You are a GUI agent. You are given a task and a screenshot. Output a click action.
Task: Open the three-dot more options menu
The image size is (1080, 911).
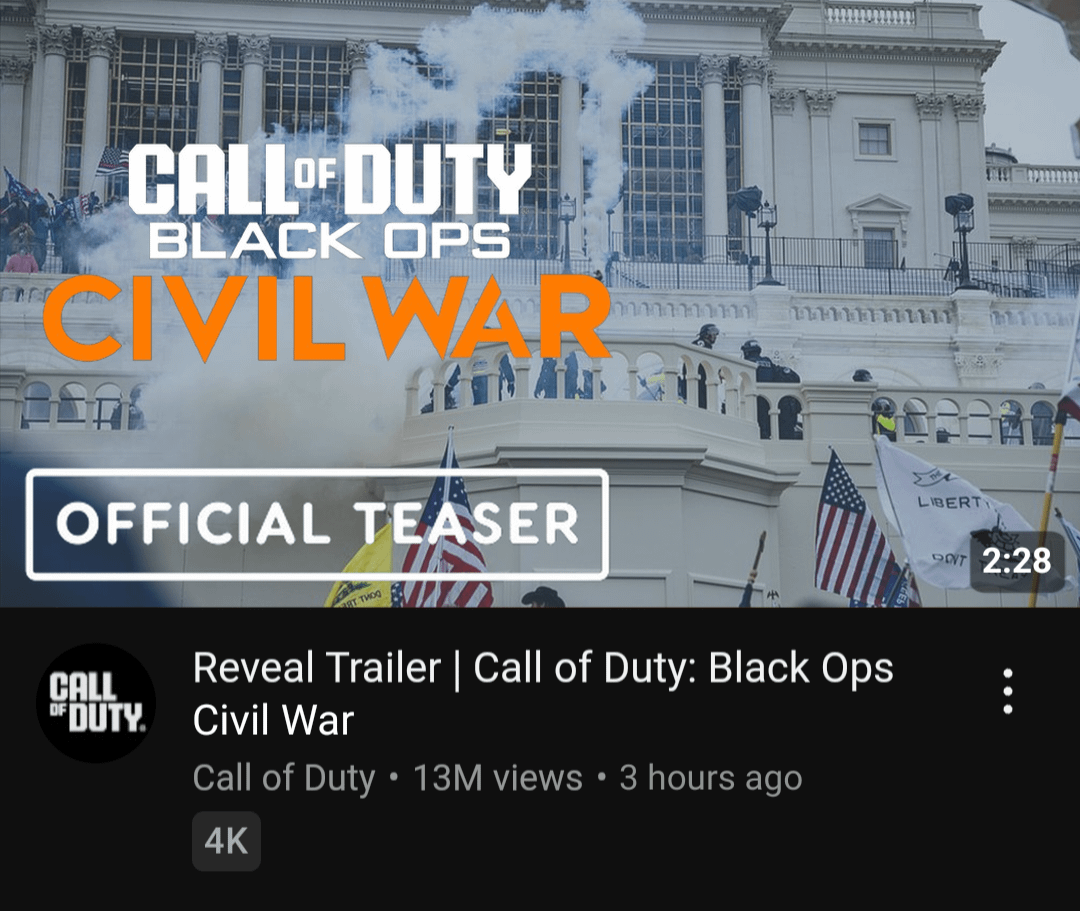[1007, 691]
